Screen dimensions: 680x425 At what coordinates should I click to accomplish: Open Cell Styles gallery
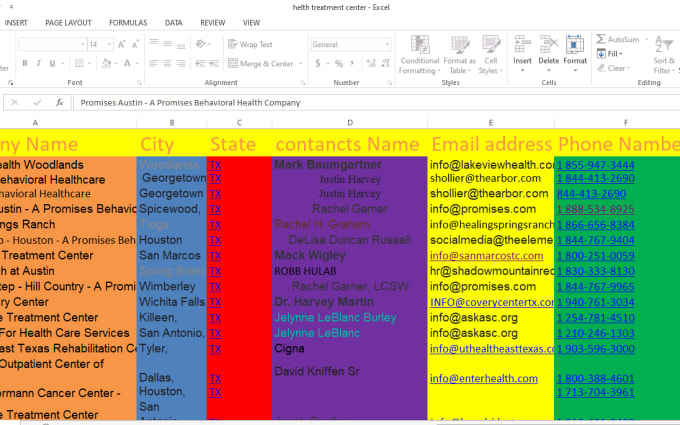491,55
